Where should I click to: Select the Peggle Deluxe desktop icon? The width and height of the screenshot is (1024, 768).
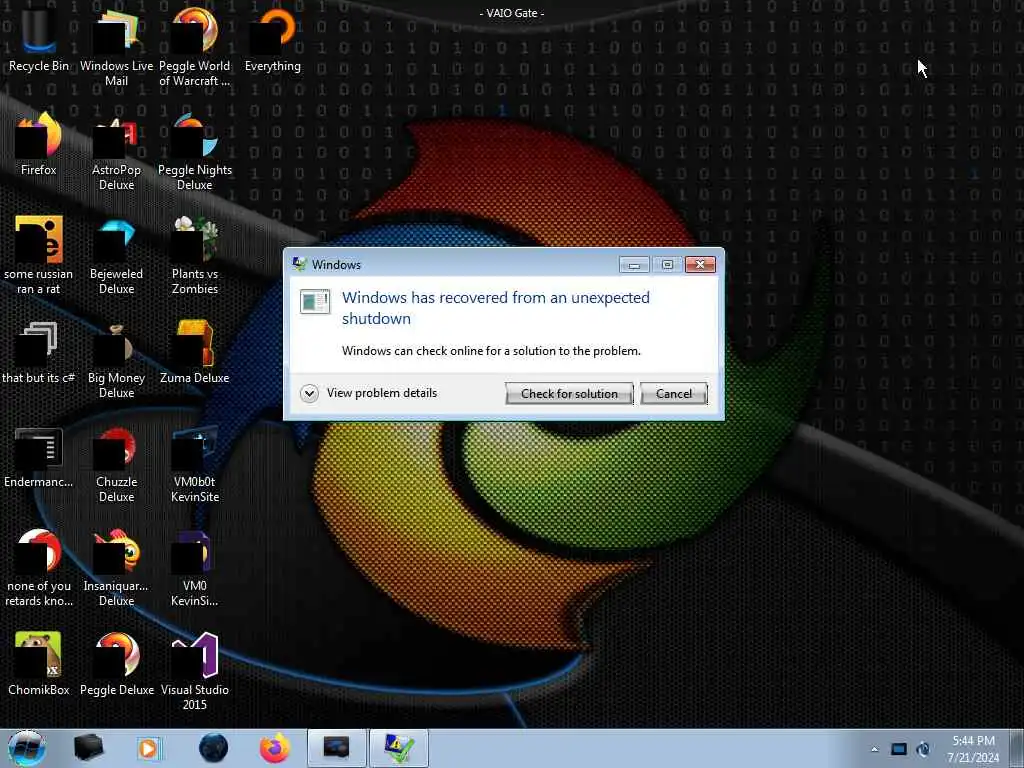click(116, 664)
